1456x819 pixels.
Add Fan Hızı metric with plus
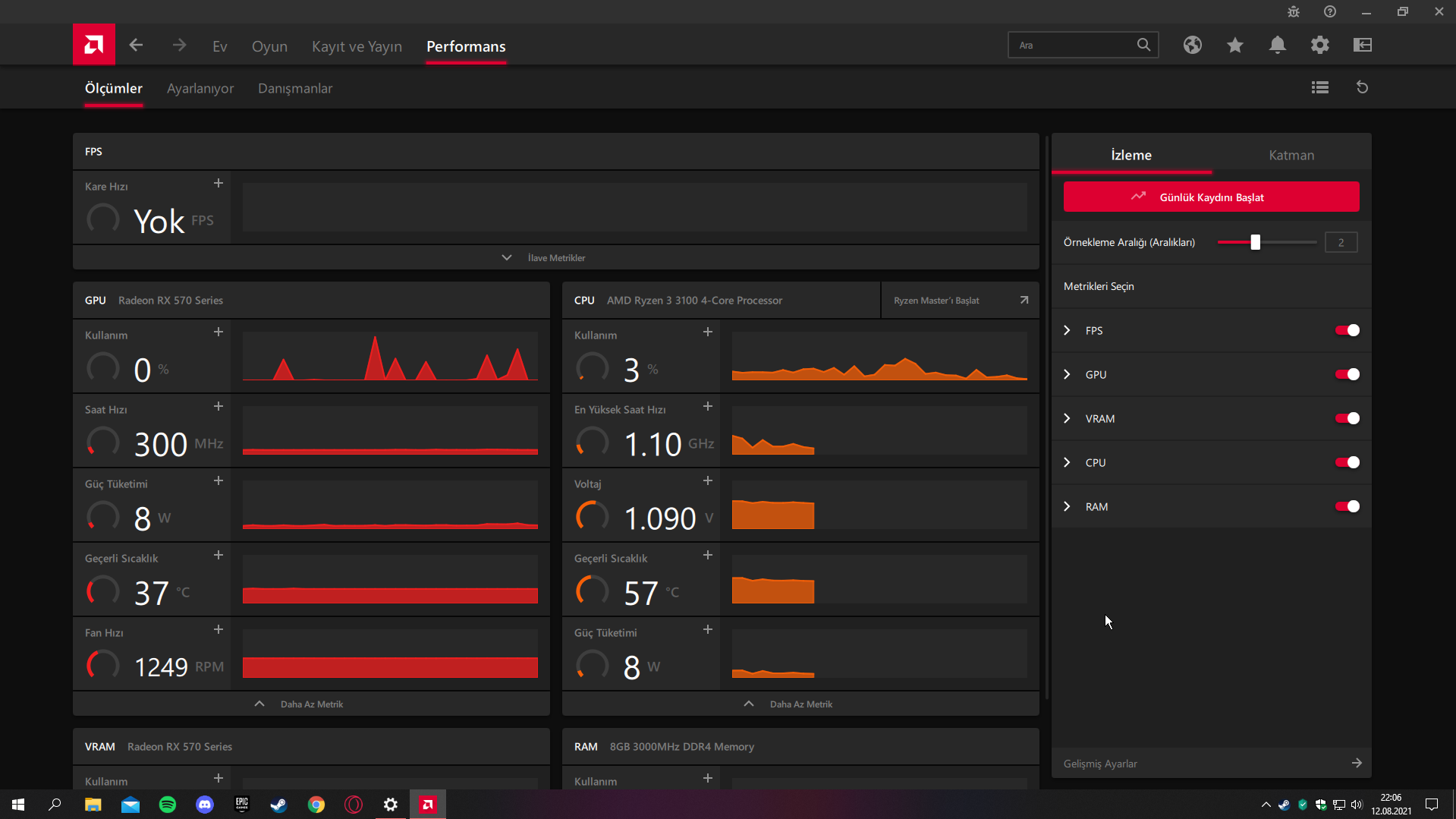[219, 630]
